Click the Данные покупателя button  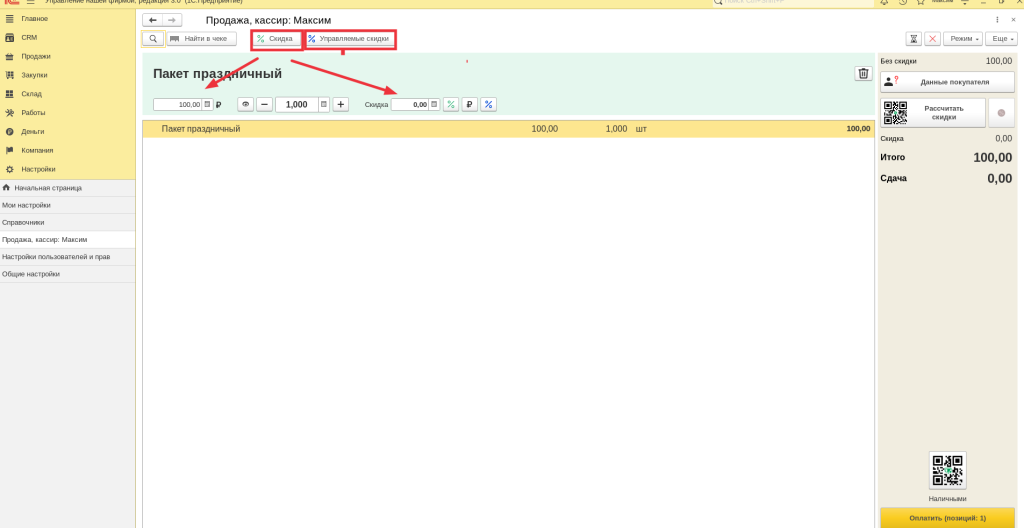click(x=947, y=82)
